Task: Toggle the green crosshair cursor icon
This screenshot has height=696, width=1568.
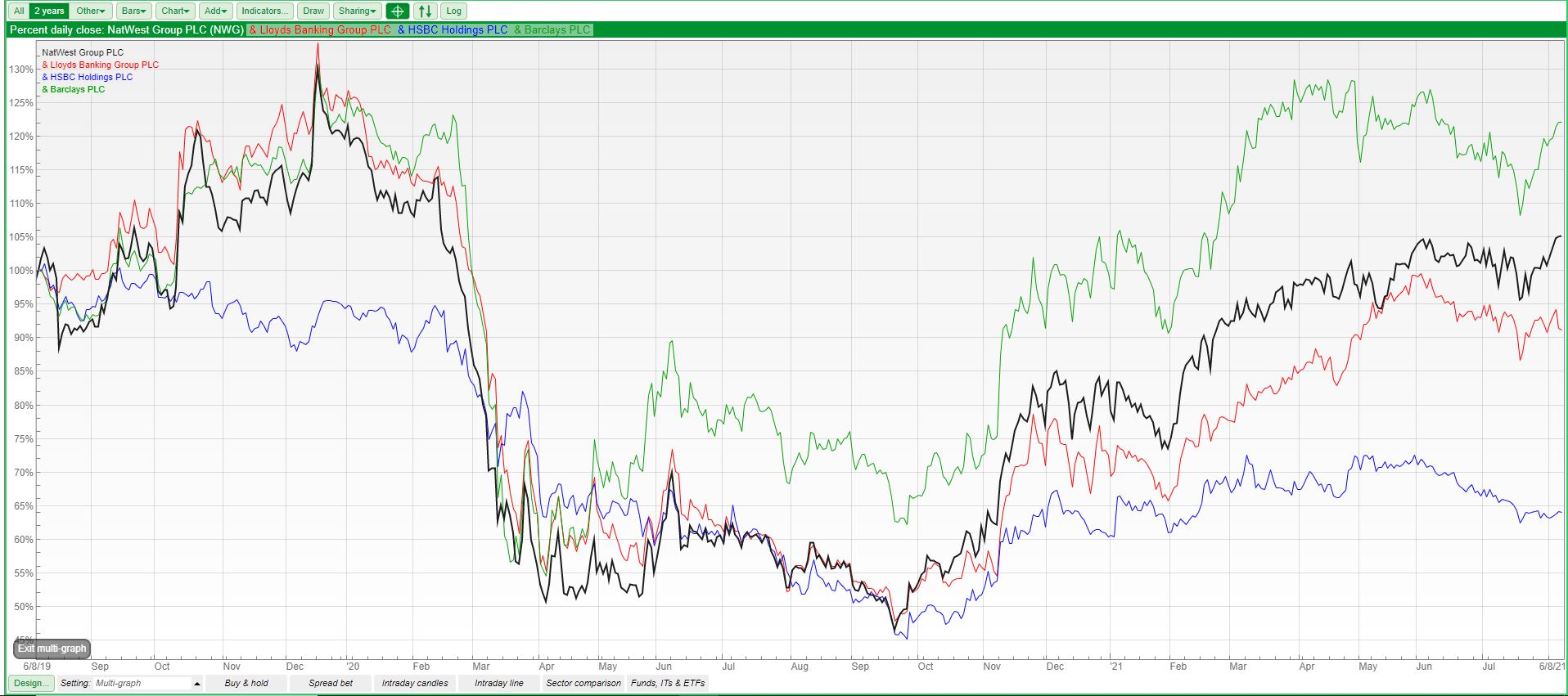Action: (x=397, y=11)
